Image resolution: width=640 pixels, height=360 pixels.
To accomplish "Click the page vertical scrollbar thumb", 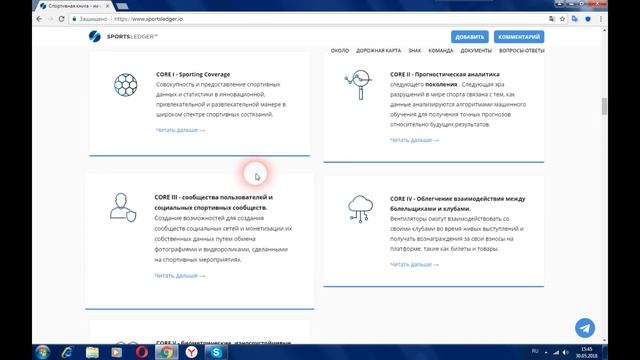I will pos(604,107).
